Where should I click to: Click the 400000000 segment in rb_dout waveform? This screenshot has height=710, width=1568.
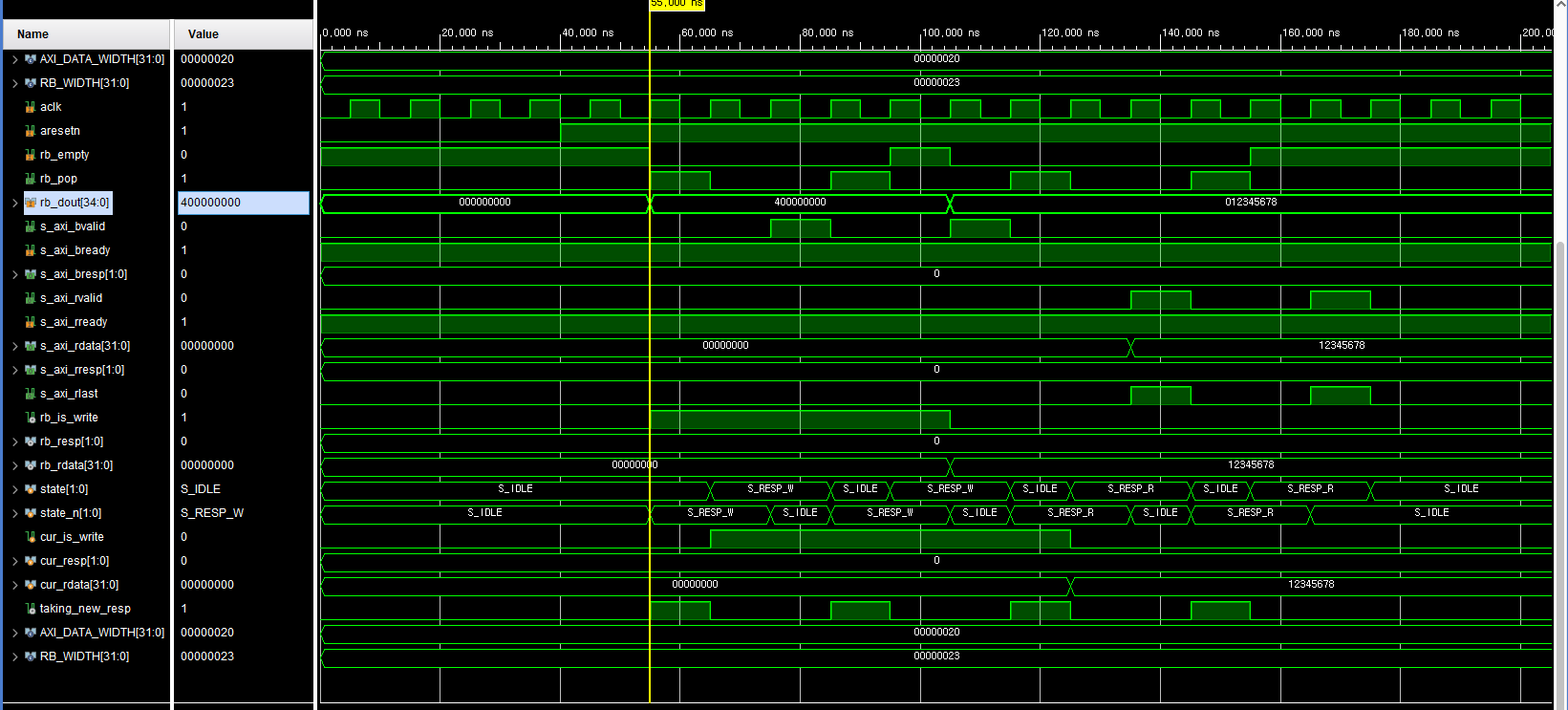(x=800, y=203)
